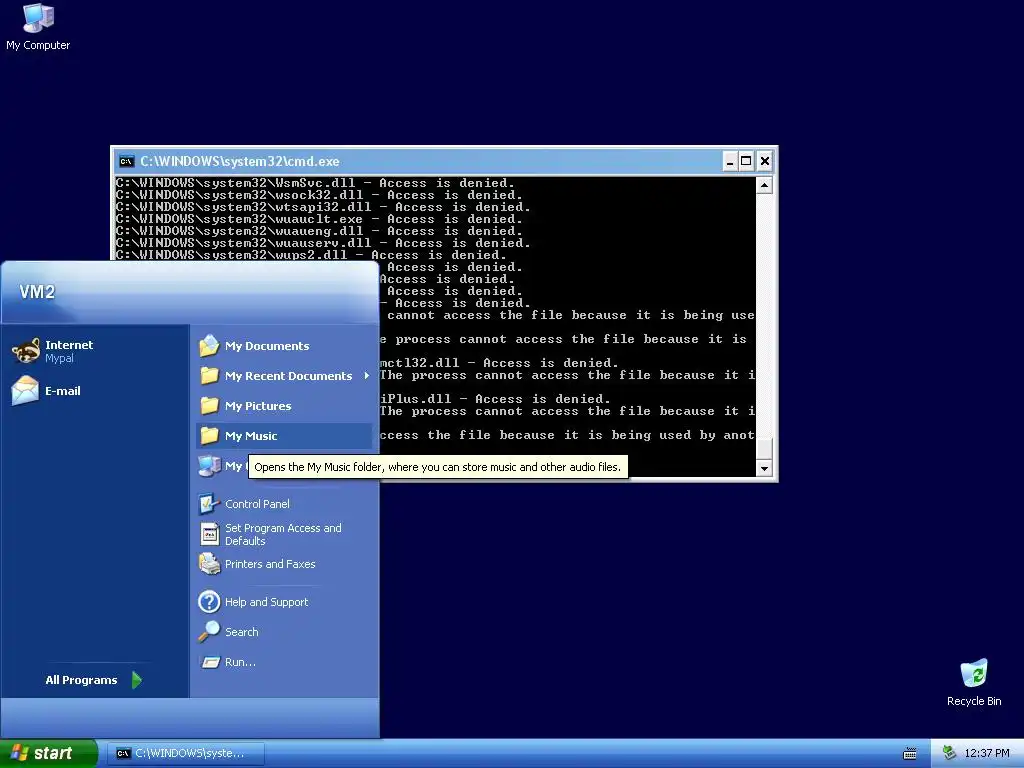Click the wsock32.dll access denied line

coord(319,195)
